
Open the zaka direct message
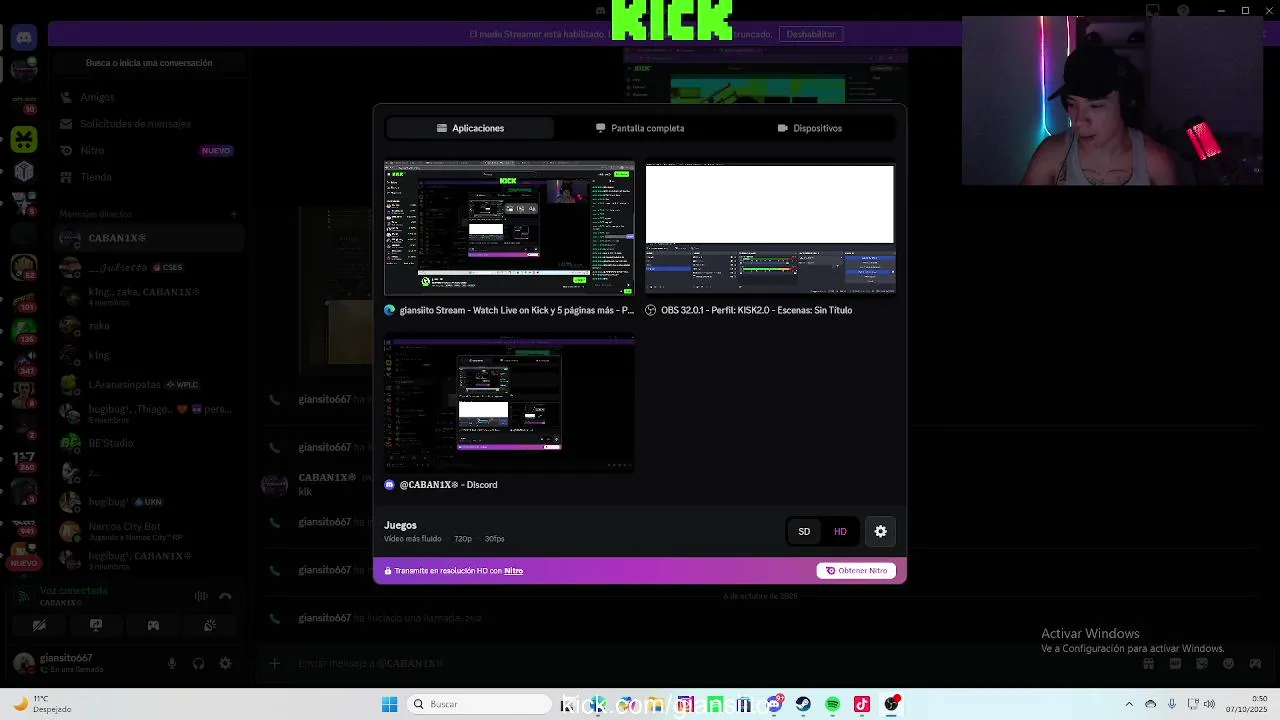click(148, 326)
